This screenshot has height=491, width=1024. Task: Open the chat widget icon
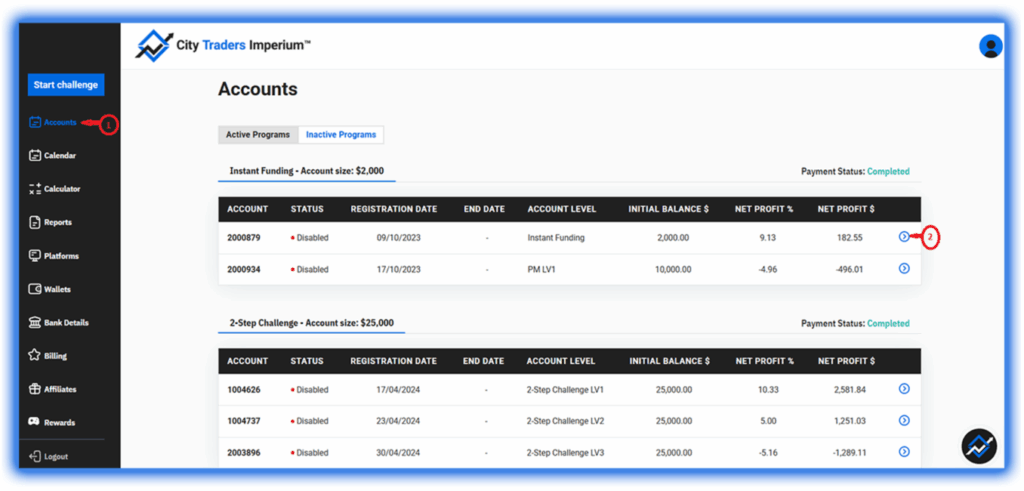click(979, 446)
